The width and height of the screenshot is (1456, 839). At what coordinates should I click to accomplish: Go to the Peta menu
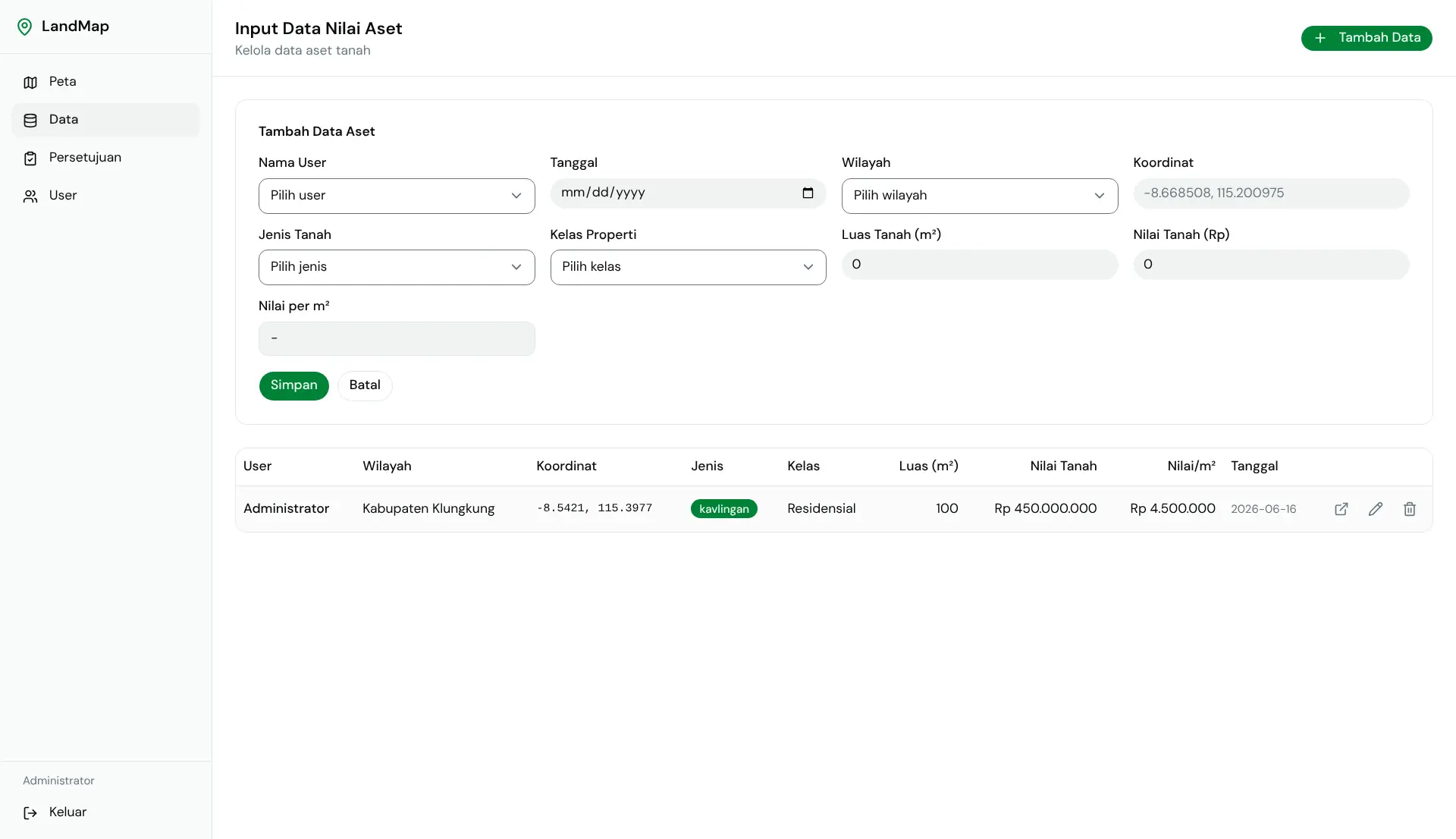tap(105, 82)
